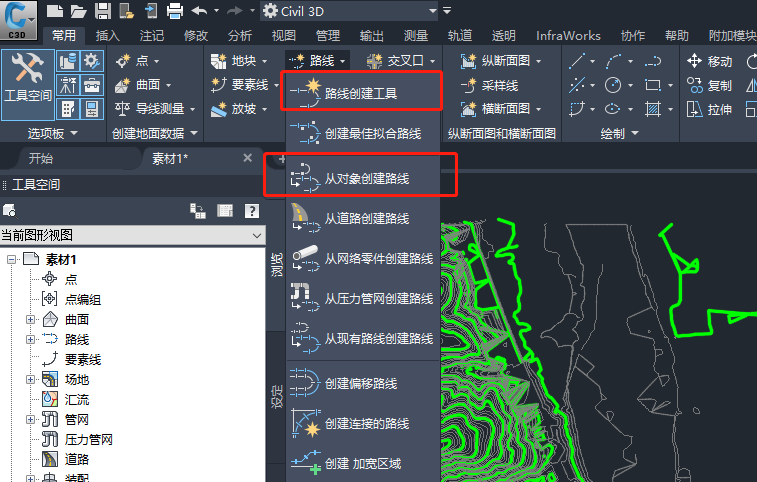Image resolution: width=757 pixels, height=482 pixels.
Task: Switch to the 开始 document tab
Action: pos(41,158)
